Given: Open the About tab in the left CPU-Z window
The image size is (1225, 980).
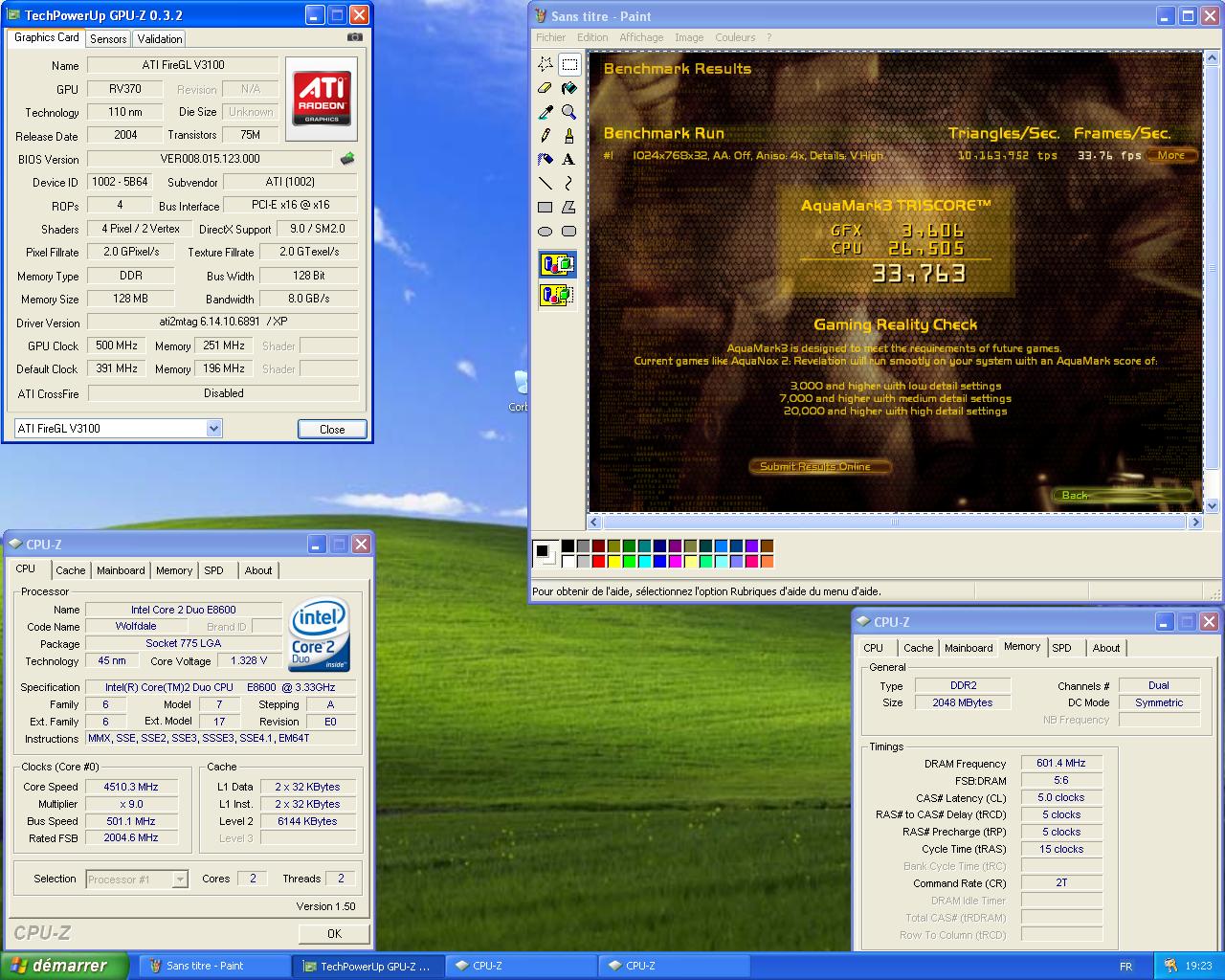Looking at the screenshot, I should (x=258, y=570).
